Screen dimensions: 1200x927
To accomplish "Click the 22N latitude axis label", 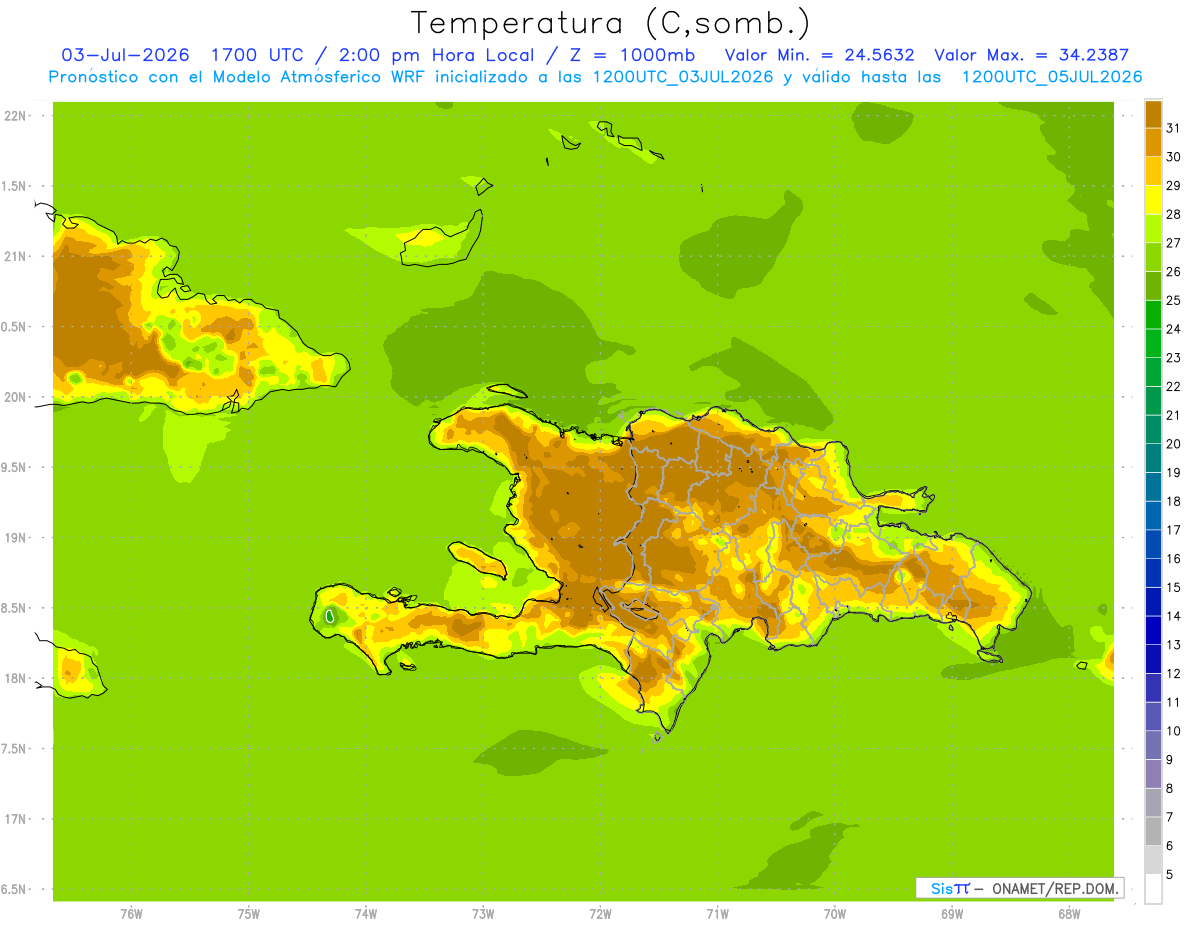I will point(15,116).
